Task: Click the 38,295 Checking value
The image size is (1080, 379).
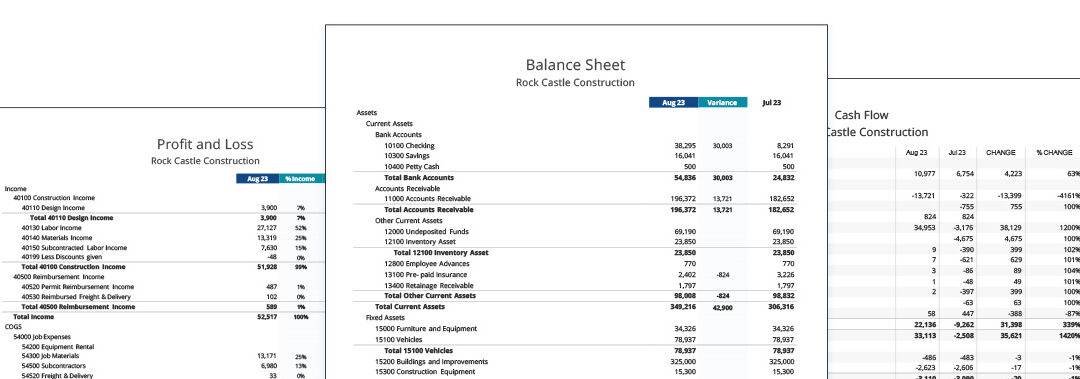Action: pos(685,146)
